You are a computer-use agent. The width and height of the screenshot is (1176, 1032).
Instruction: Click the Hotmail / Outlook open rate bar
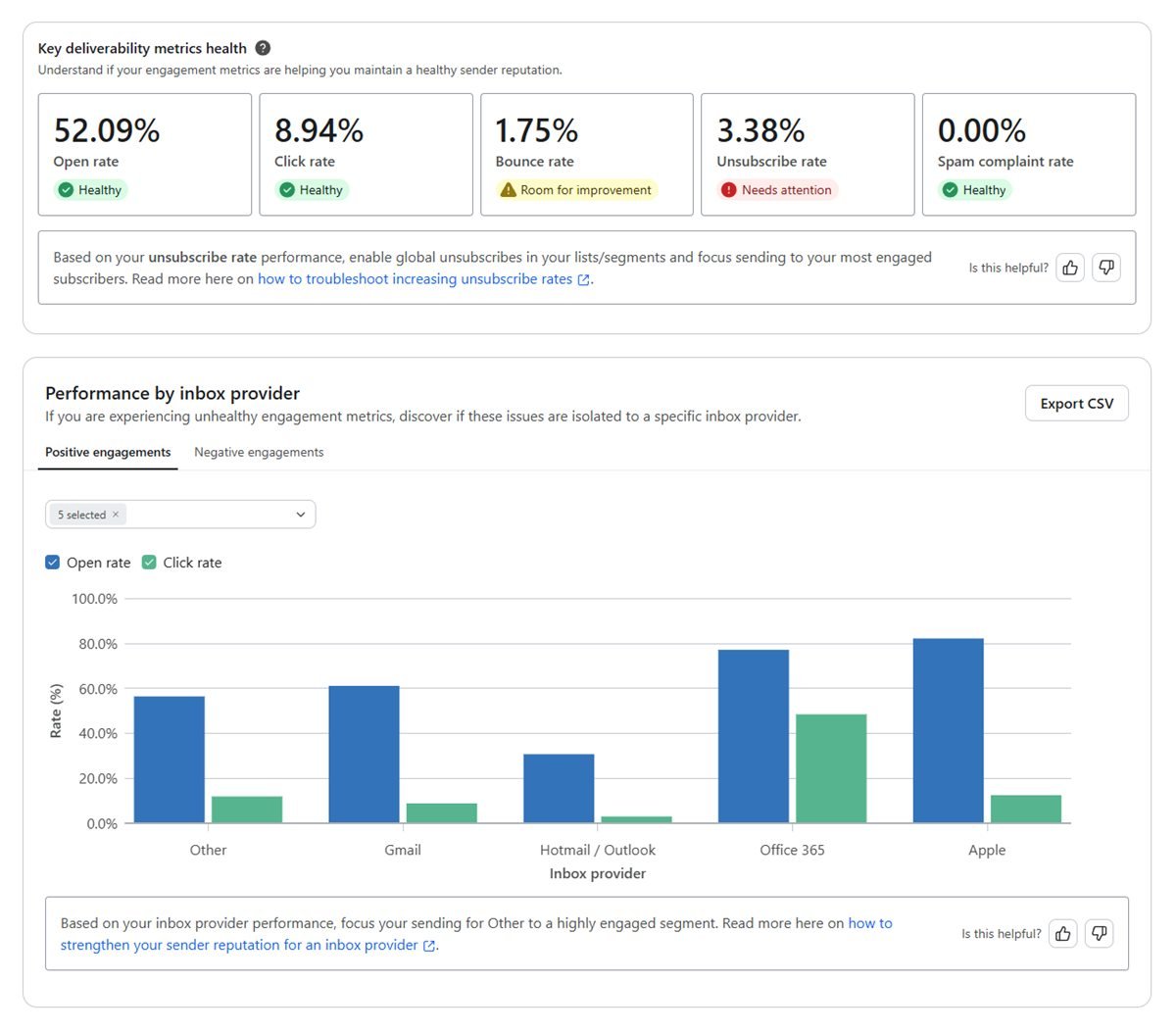(559, 789)
